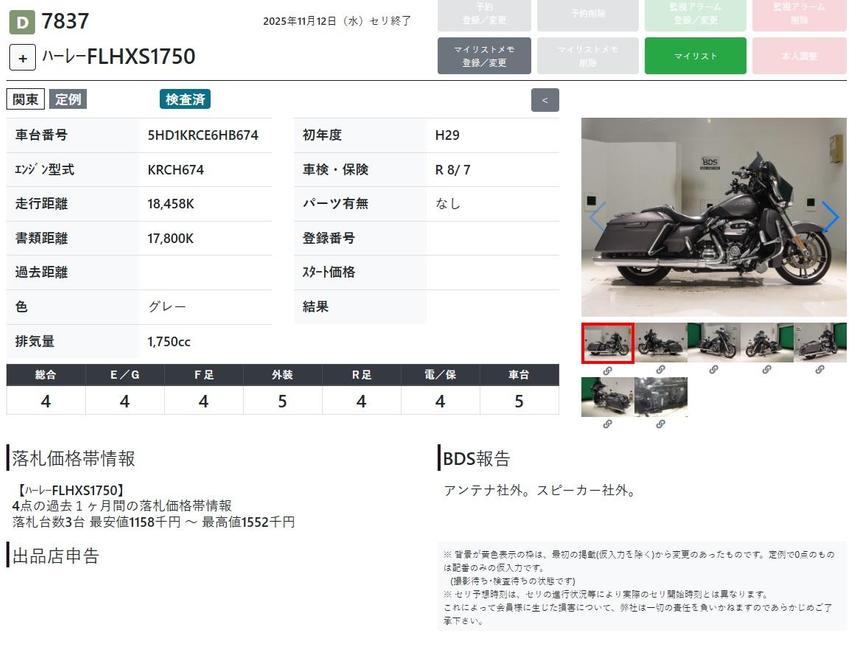Click the plus icon beside ハーレーFLHXS1750
Image resolution: width=861 pixels, height=665 pixels.
(x=22, y=57)
